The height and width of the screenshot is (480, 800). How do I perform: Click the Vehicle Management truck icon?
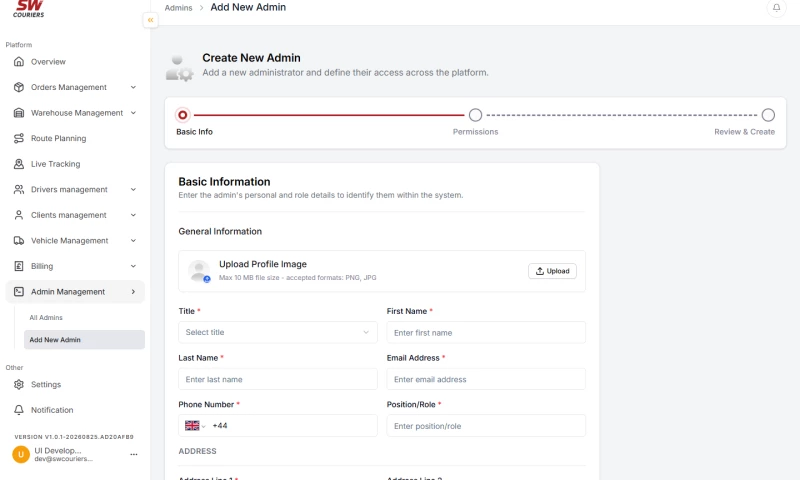pos(19,240)
